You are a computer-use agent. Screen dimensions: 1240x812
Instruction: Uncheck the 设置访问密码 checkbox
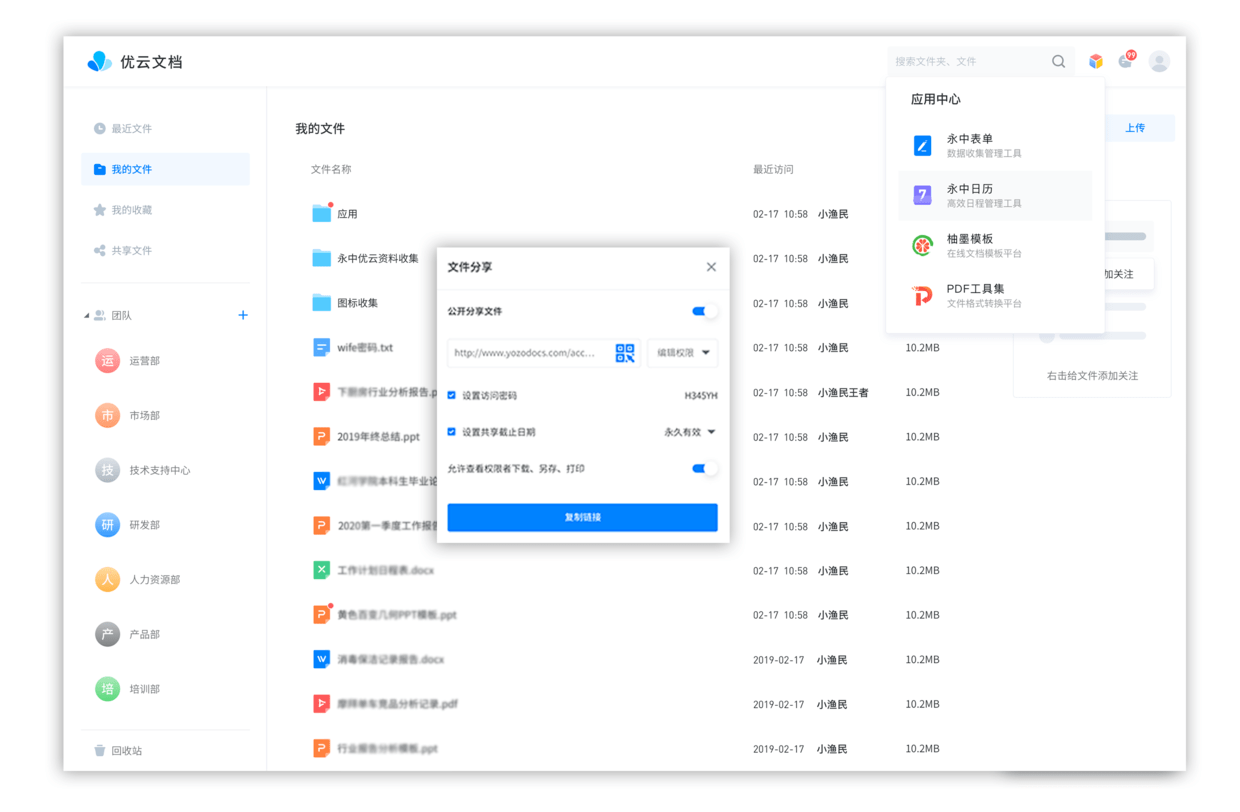(452, 395)
